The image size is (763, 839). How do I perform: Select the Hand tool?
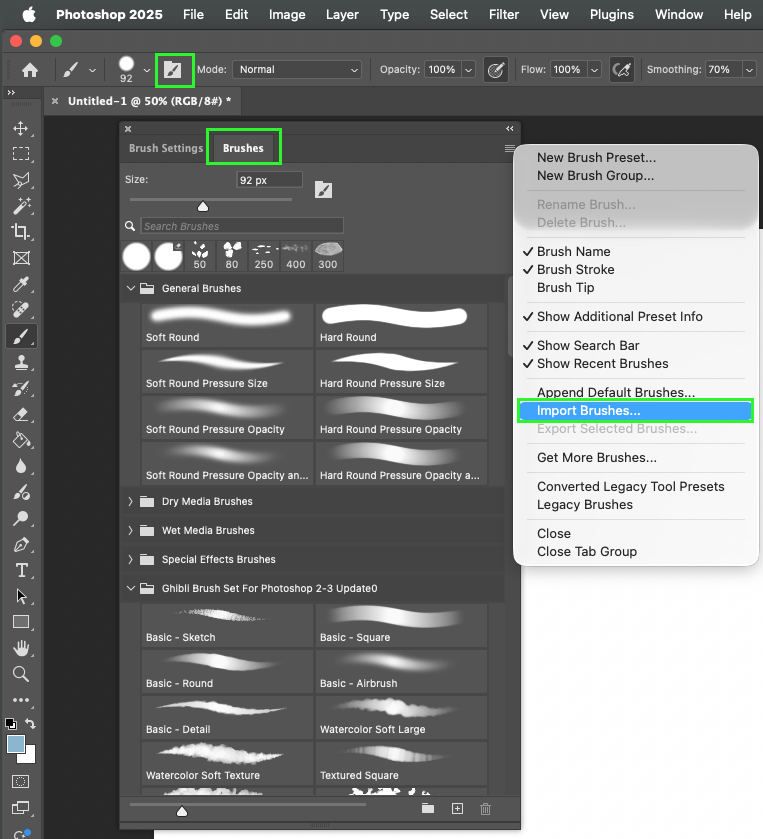click(x=21, y=648)
